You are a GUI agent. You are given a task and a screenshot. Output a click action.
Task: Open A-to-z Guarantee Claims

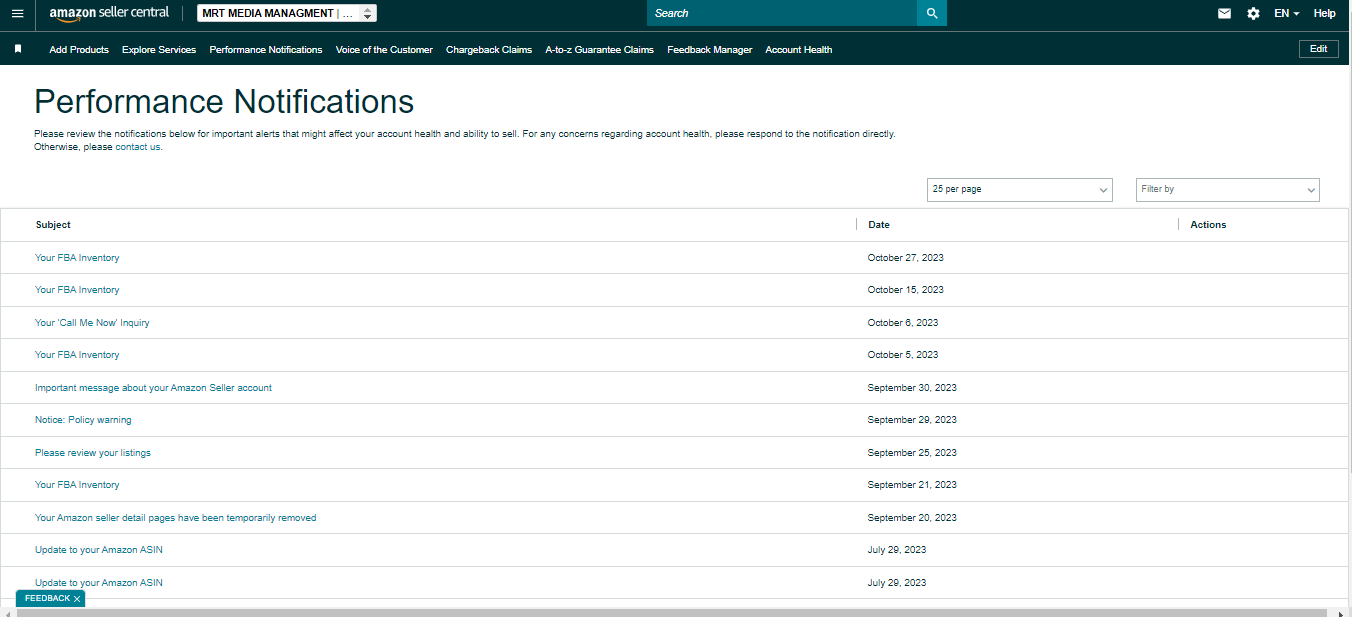599,49
